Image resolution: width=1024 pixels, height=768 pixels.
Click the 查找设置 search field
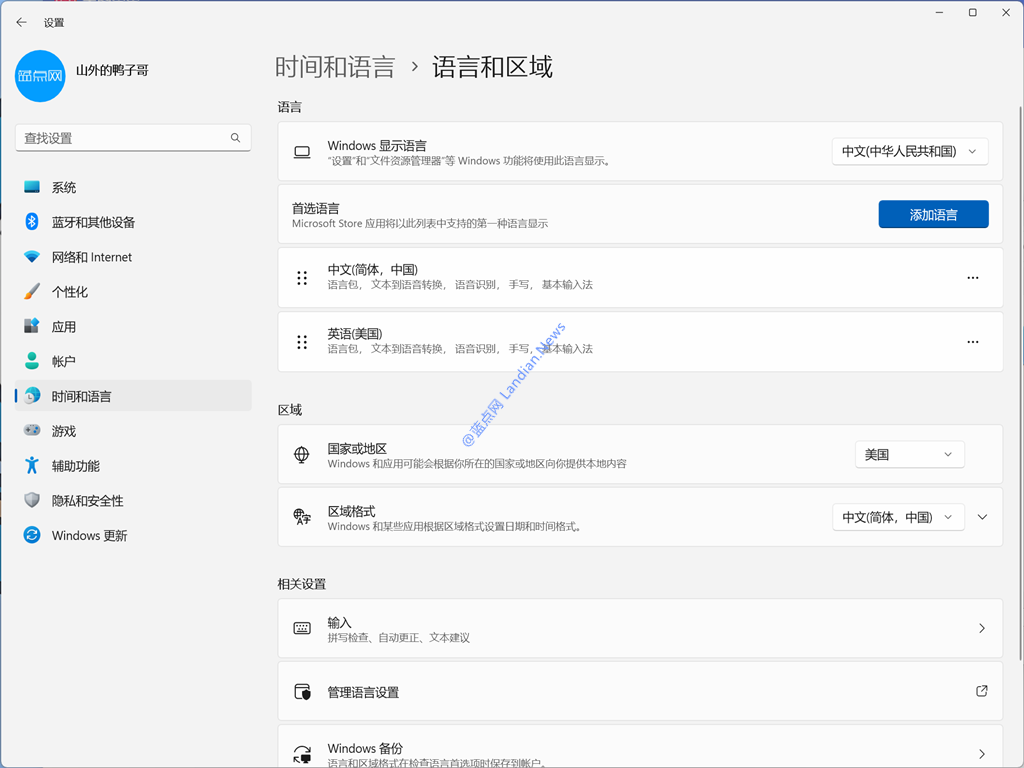click(x=122, y=138)
